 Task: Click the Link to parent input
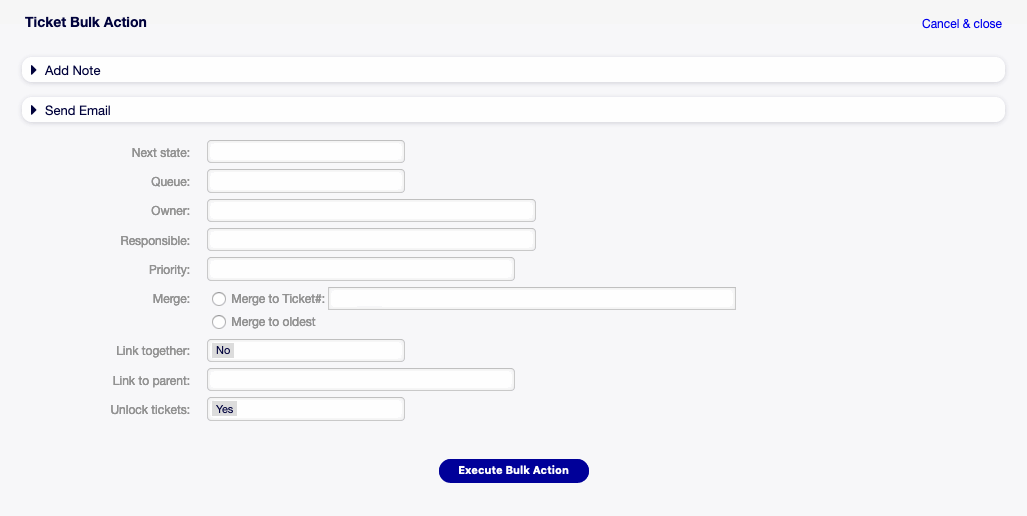pyautogui.click(x=360, y=380)
